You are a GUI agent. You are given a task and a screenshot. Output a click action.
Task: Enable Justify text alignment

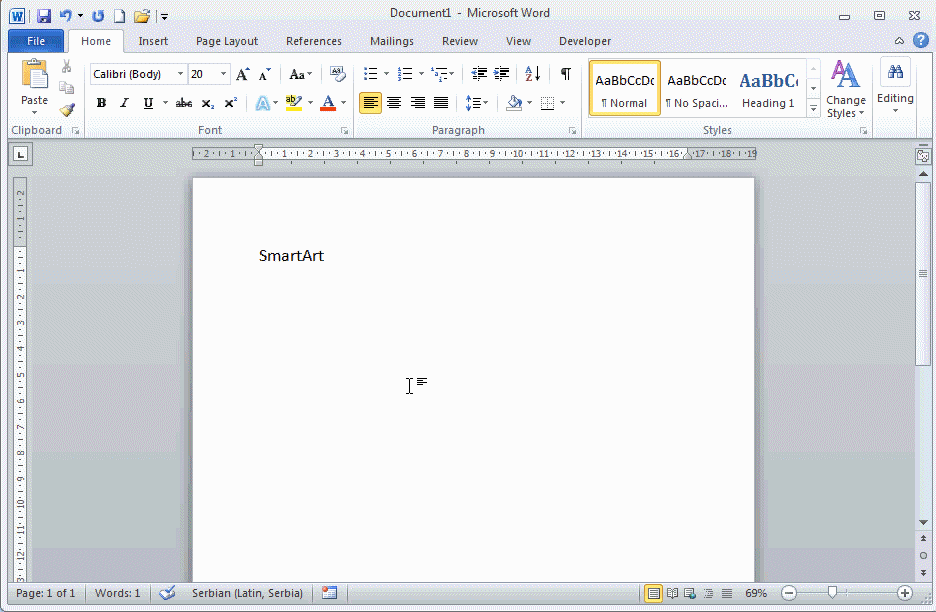[441, 103]
